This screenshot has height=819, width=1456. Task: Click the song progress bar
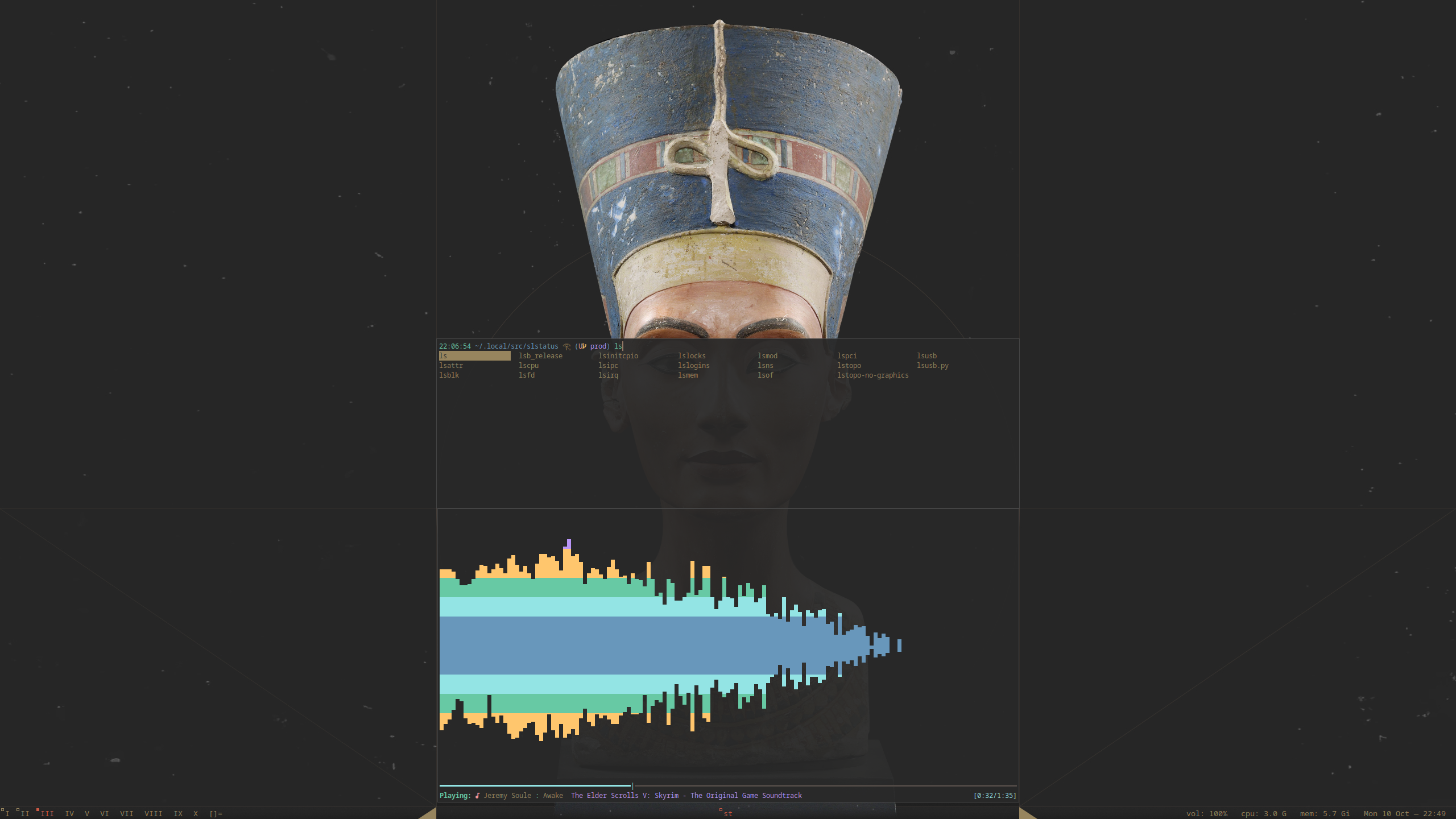click(x=727, y=785)
